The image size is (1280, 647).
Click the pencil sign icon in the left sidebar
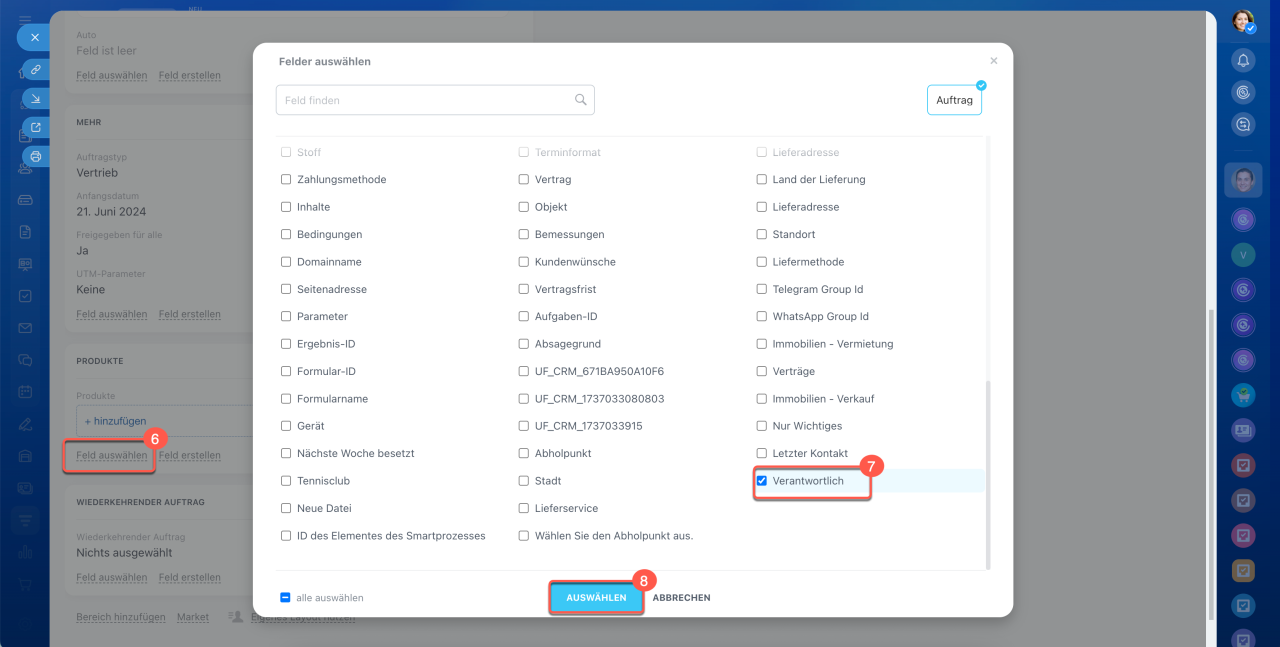tap(25, 424)
